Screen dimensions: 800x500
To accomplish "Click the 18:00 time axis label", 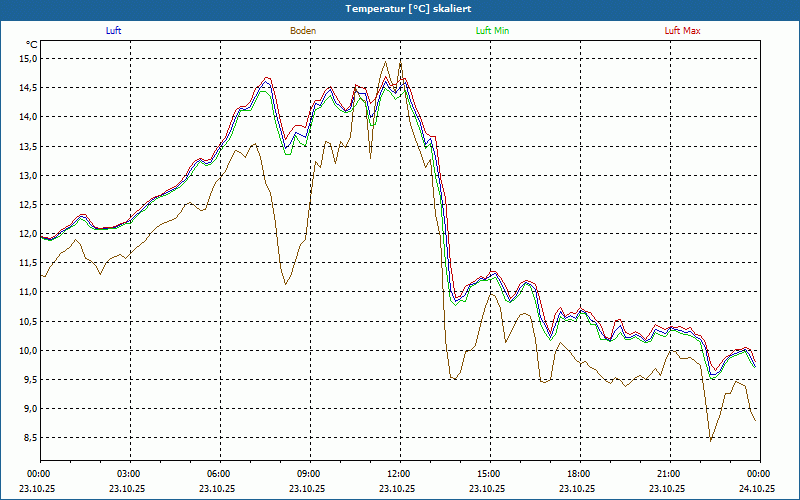I will tap(578, 474).
